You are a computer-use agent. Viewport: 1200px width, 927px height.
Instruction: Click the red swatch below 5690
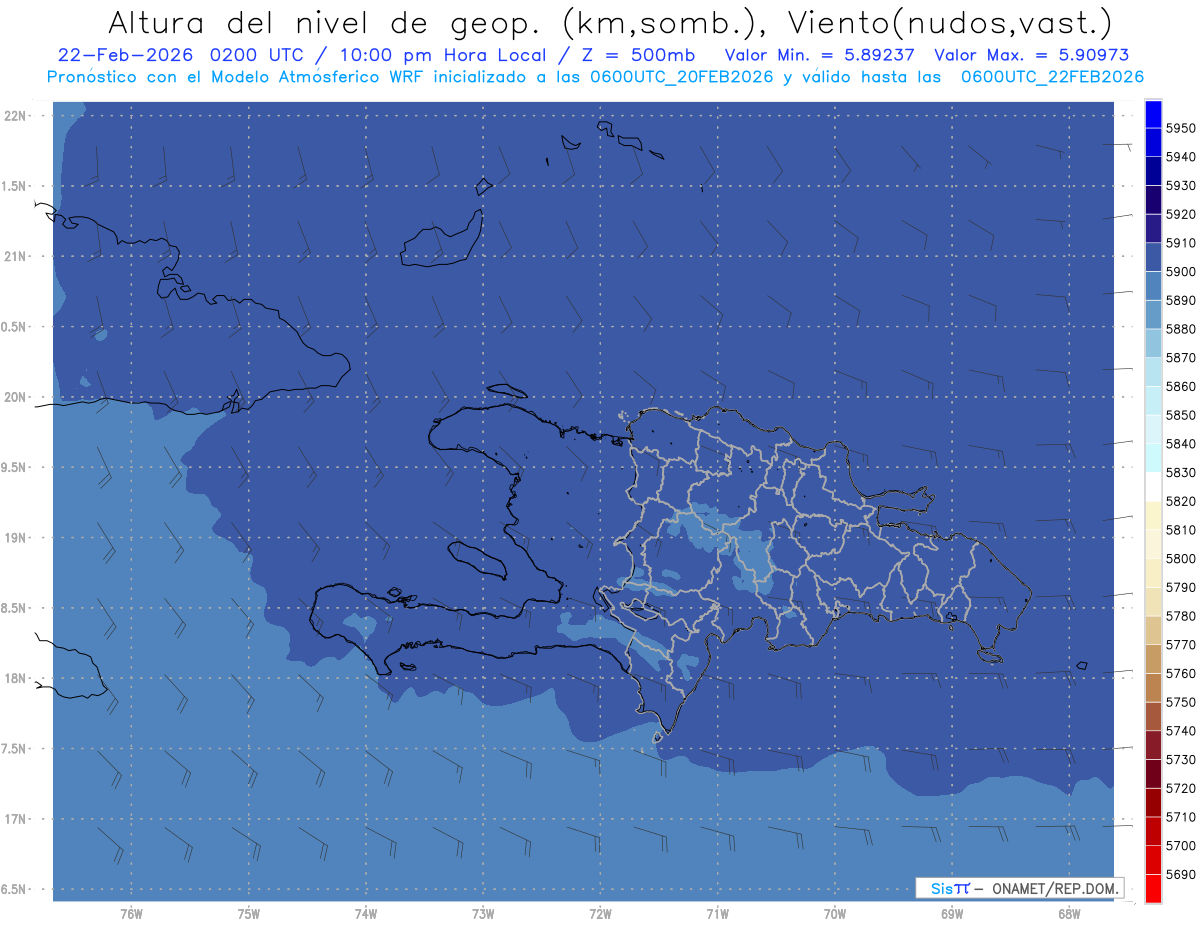(1153, 888)
